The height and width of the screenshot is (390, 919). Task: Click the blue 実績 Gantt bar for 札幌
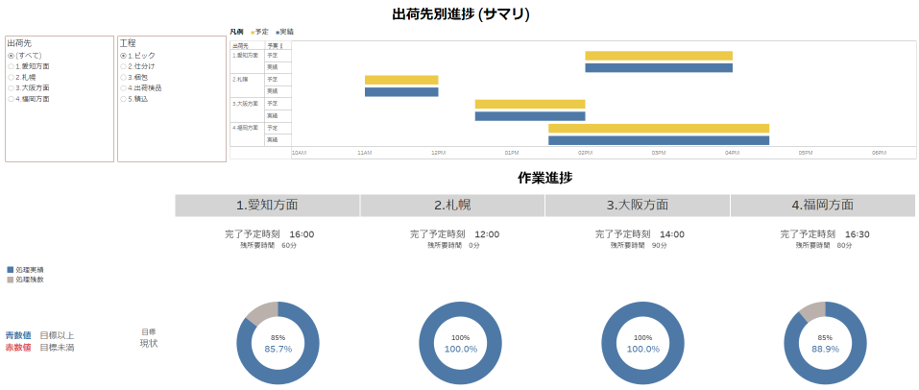coord(401,92)
